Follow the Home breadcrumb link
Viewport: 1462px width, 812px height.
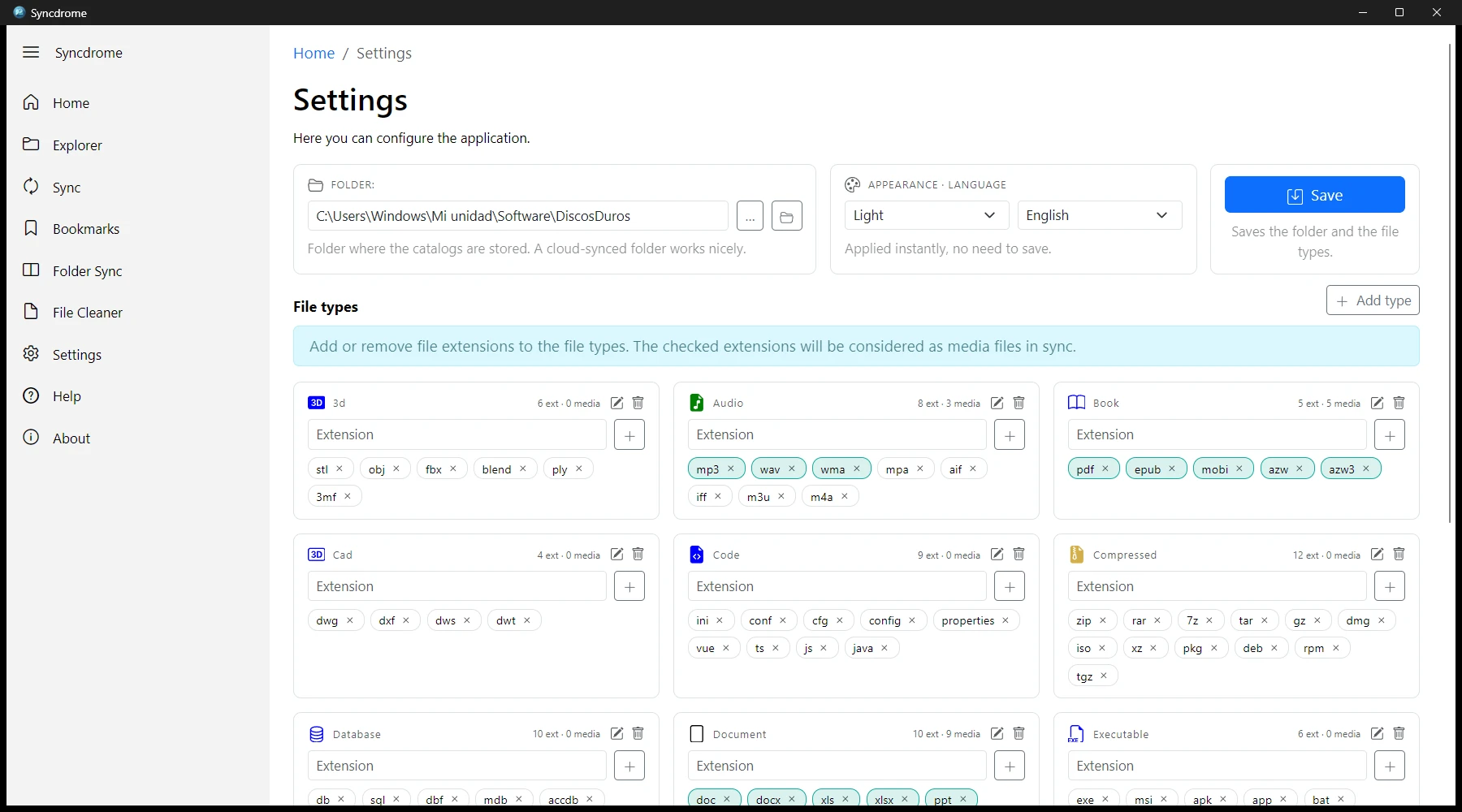(314, 53)
